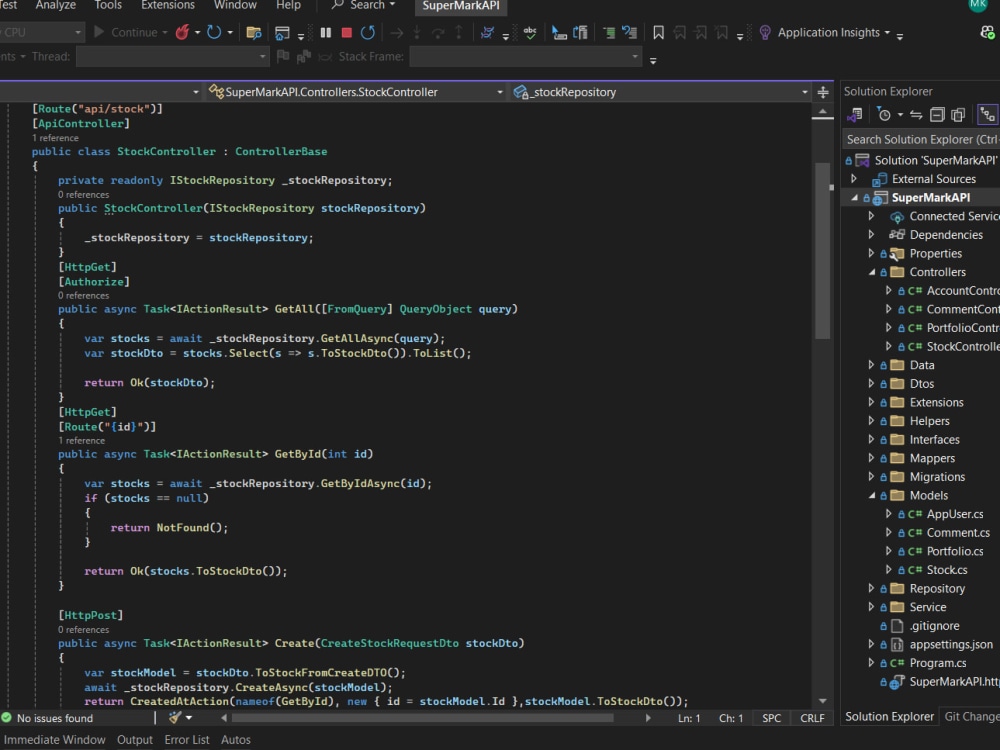Toggle the abc spell checker icon

tap(530, 33)
